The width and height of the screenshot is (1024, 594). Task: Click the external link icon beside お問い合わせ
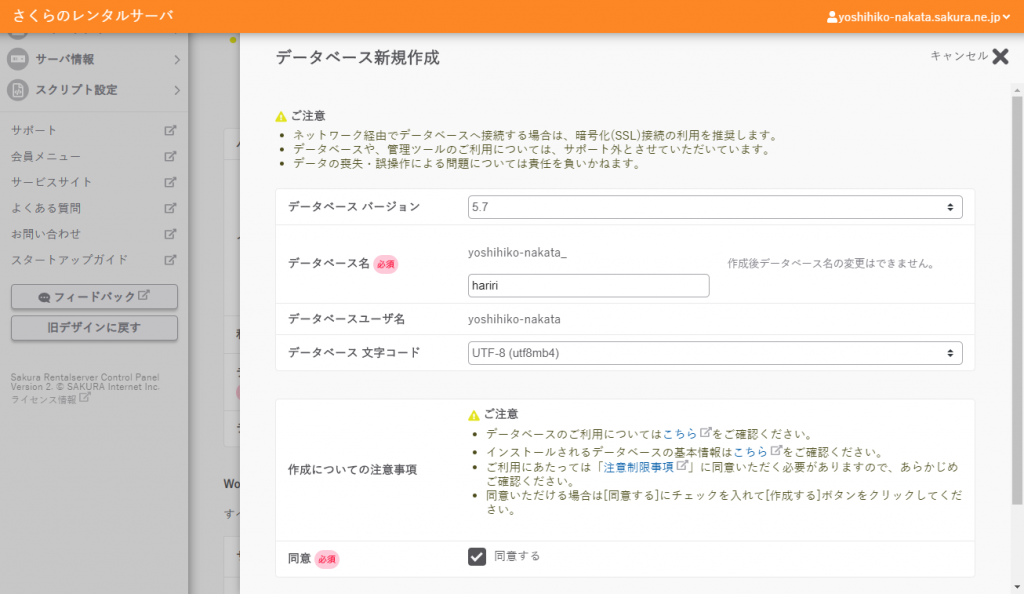coord(170,234)
